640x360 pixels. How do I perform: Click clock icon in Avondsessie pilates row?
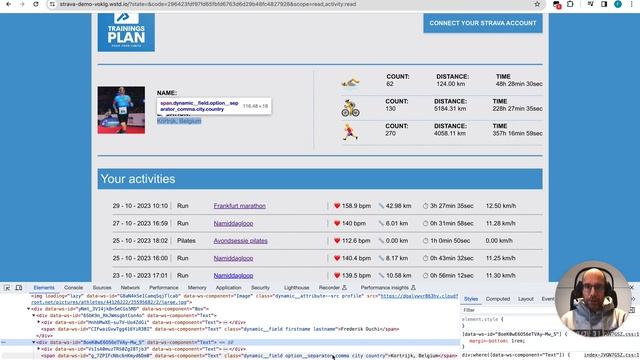(x=425, y=241)
